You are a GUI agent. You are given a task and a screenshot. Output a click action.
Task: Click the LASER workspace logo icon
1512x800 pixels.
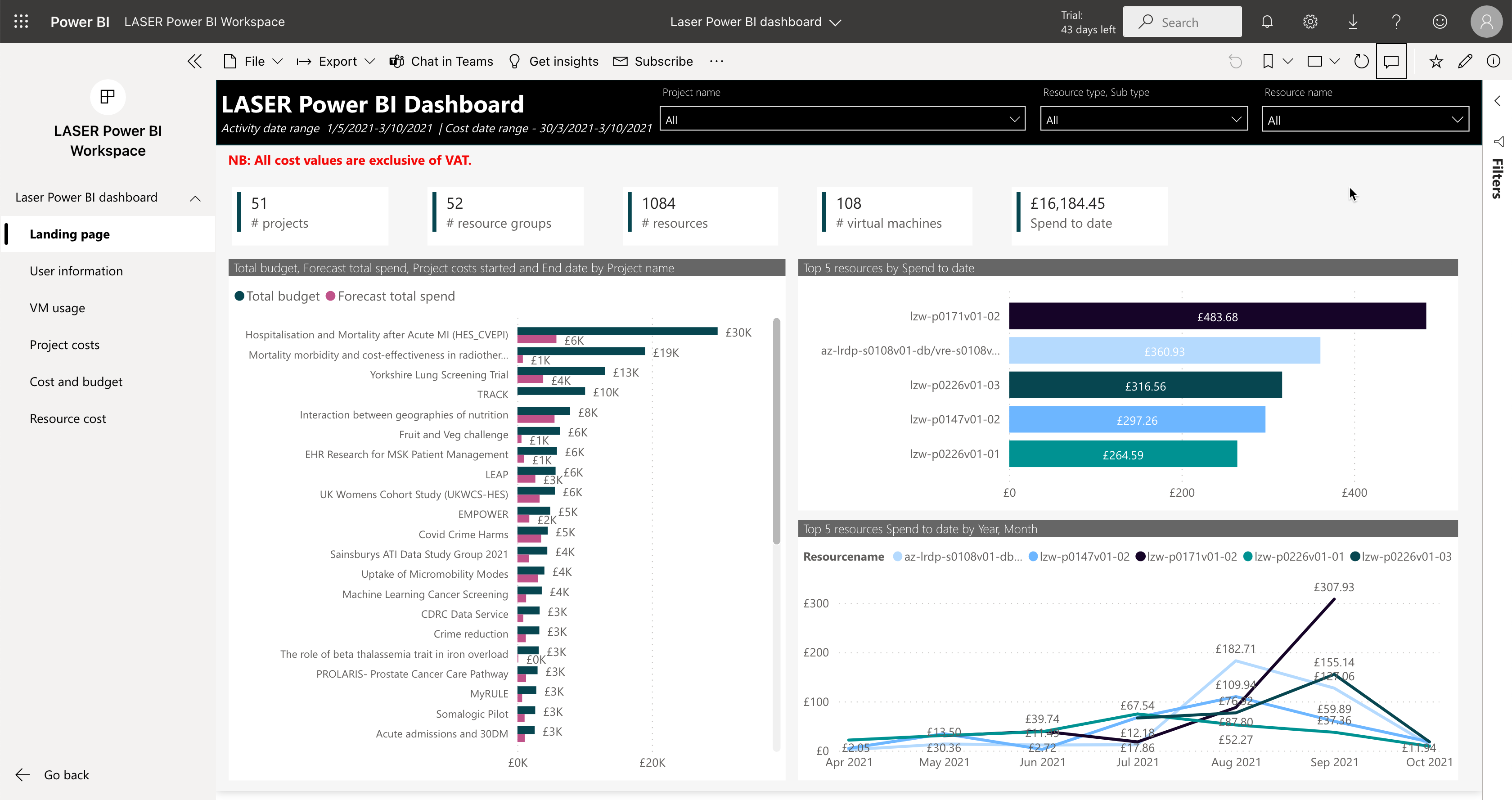coord(108,97)
